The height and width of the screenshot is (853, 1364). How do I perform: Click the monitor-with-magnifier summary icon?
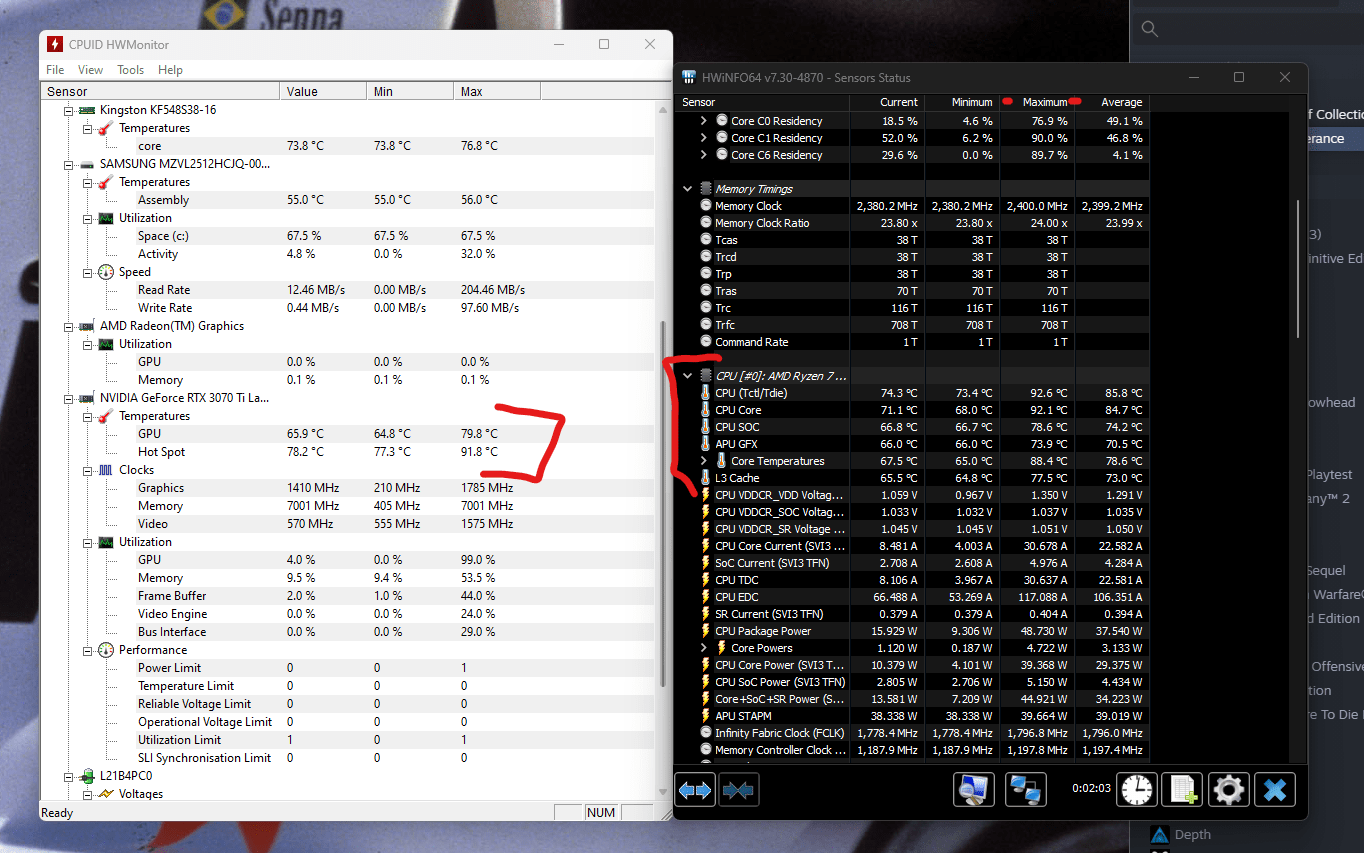tap(973, 789)
